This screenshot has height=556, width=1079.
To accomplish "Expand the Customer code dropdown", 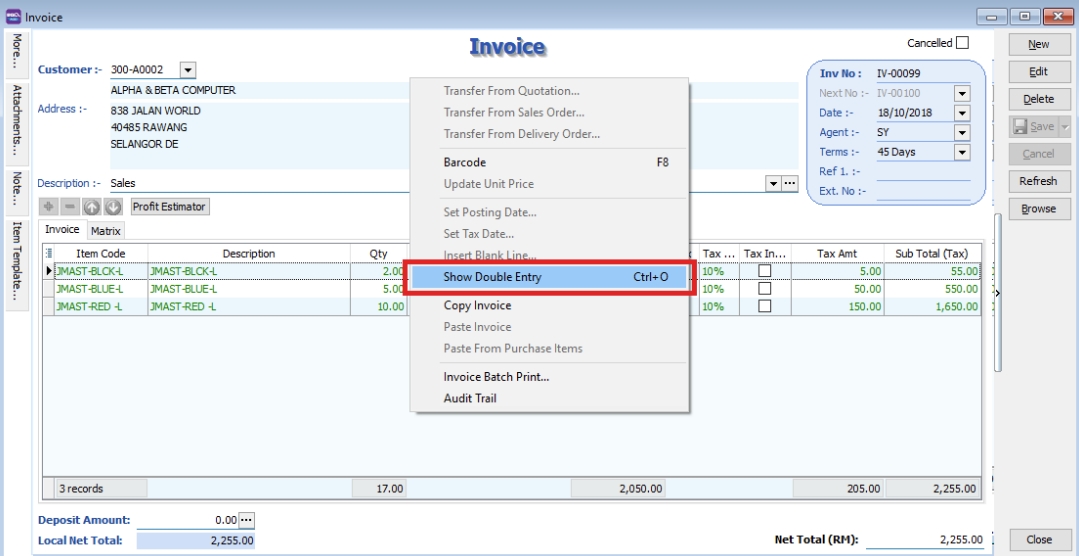I will pos(188,70).
